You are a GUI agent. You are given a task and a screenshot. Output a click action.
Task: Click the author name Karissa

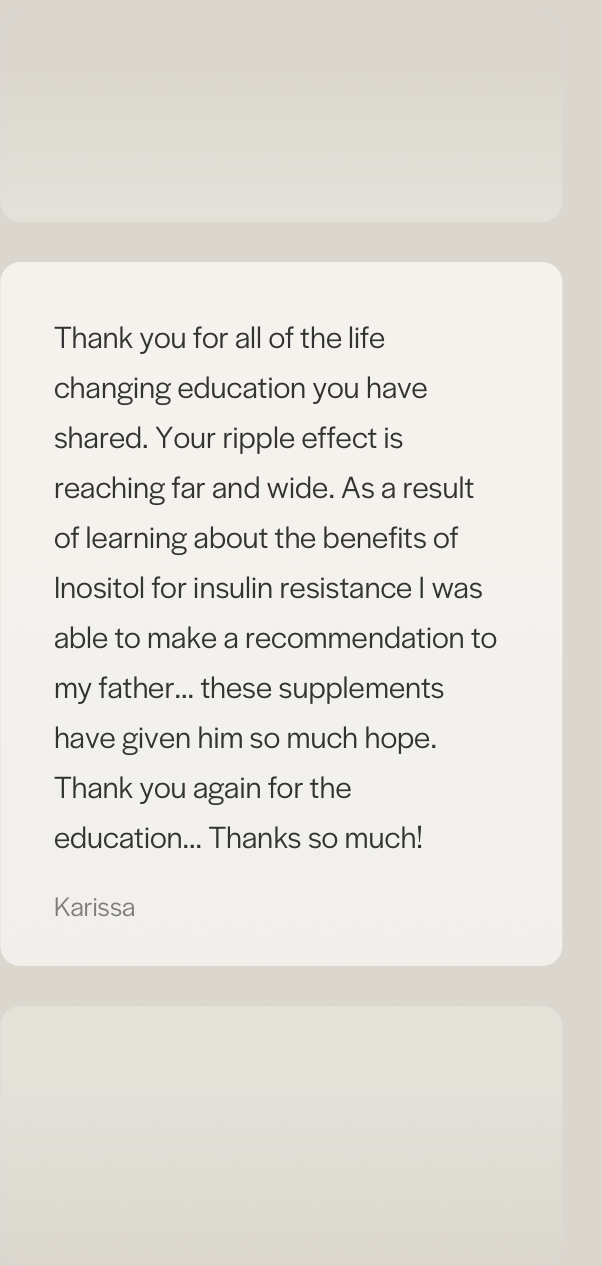(x=94, y=907)
